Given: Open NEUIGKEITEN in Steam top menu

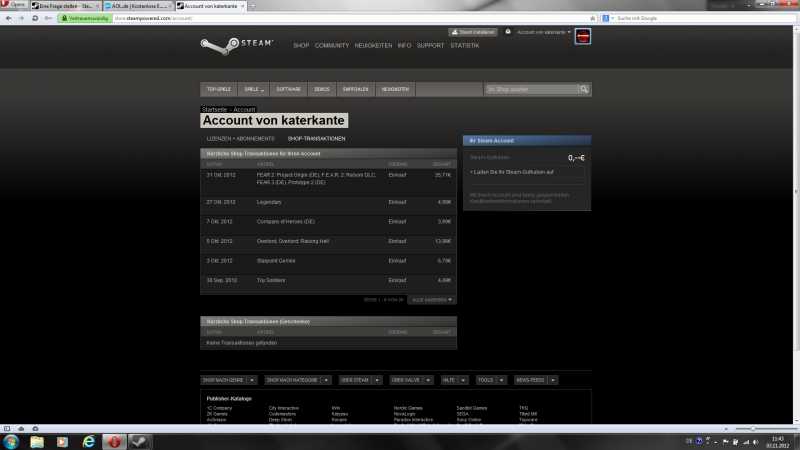Looking at the screenshot, I should click(373, 45).
